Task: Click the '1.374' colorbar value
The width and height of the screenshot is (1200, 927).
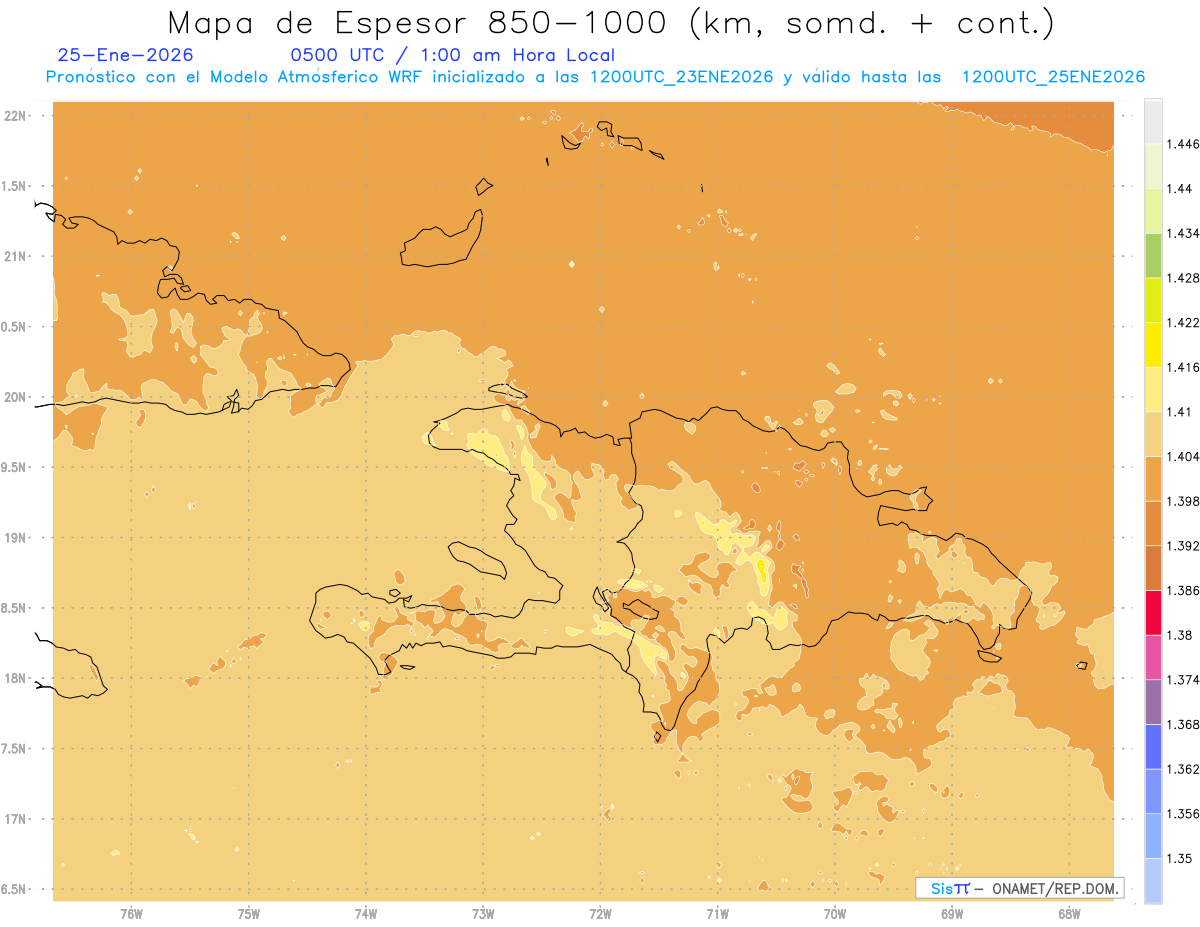Action: click(x=1183, y=680)
